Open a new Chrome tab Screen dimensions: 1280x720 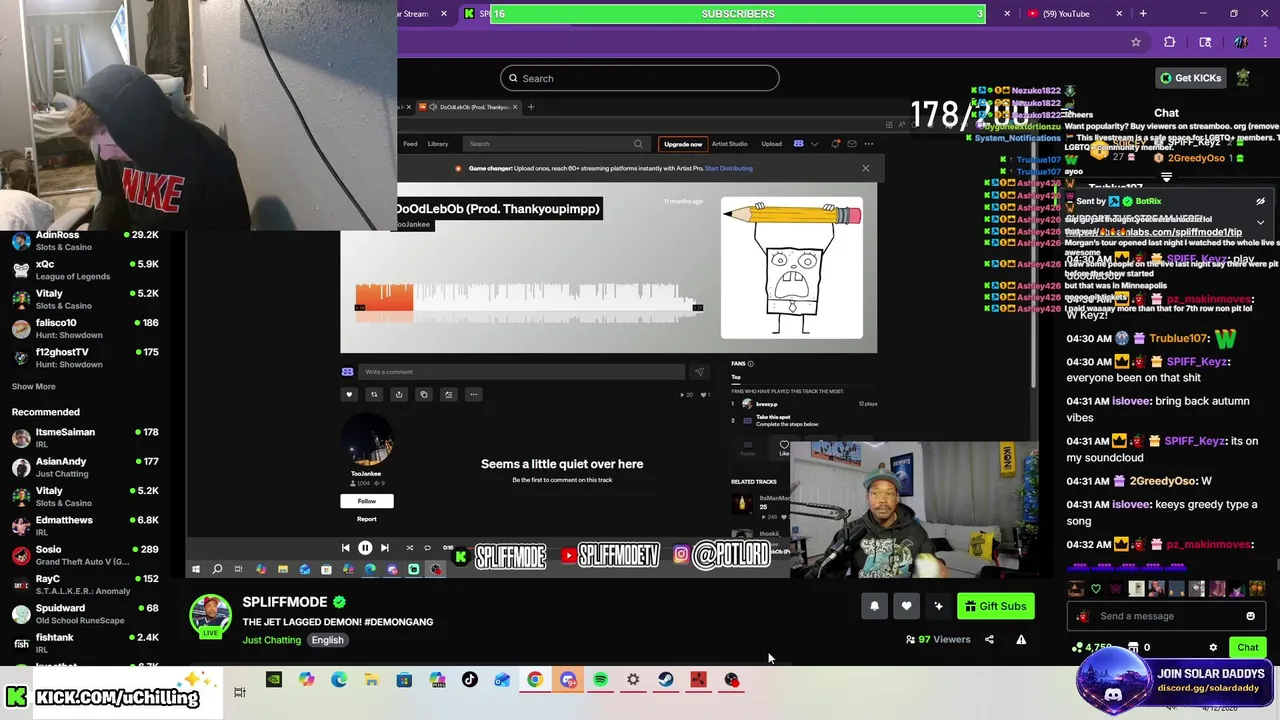pos(1143,13)
